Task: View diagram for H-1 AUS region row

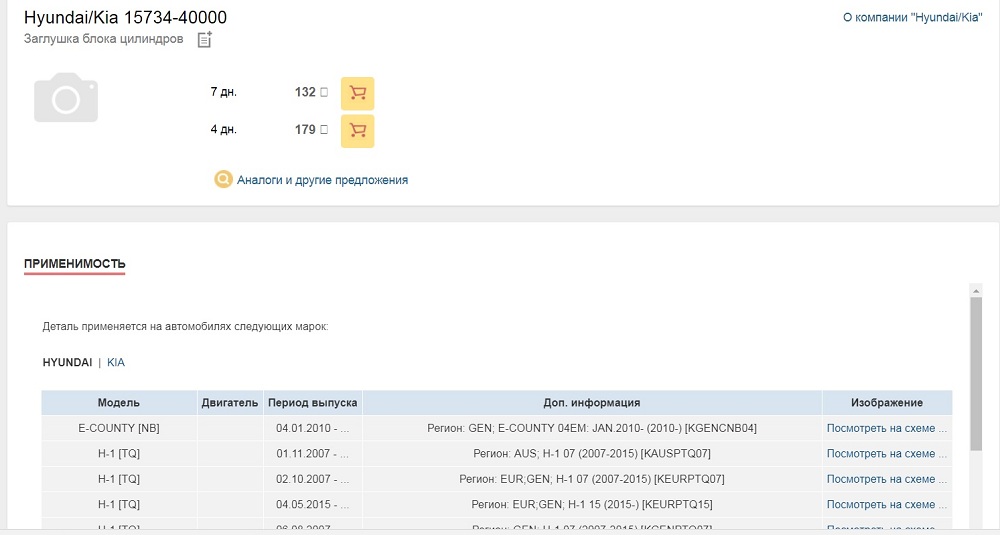Action: pyautogui.click(x=885, y=454)
